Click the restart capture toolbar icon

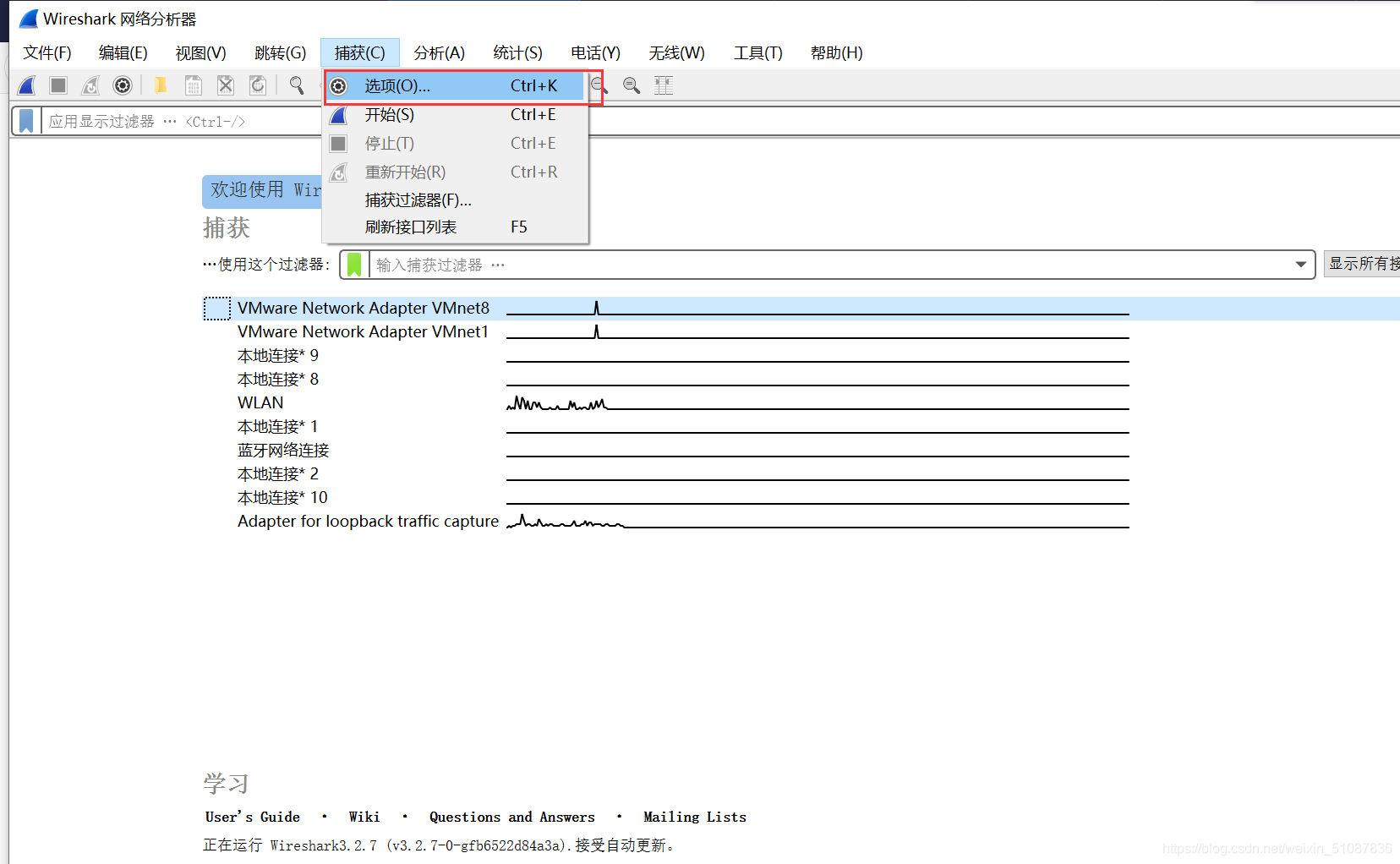pos(90,85)
